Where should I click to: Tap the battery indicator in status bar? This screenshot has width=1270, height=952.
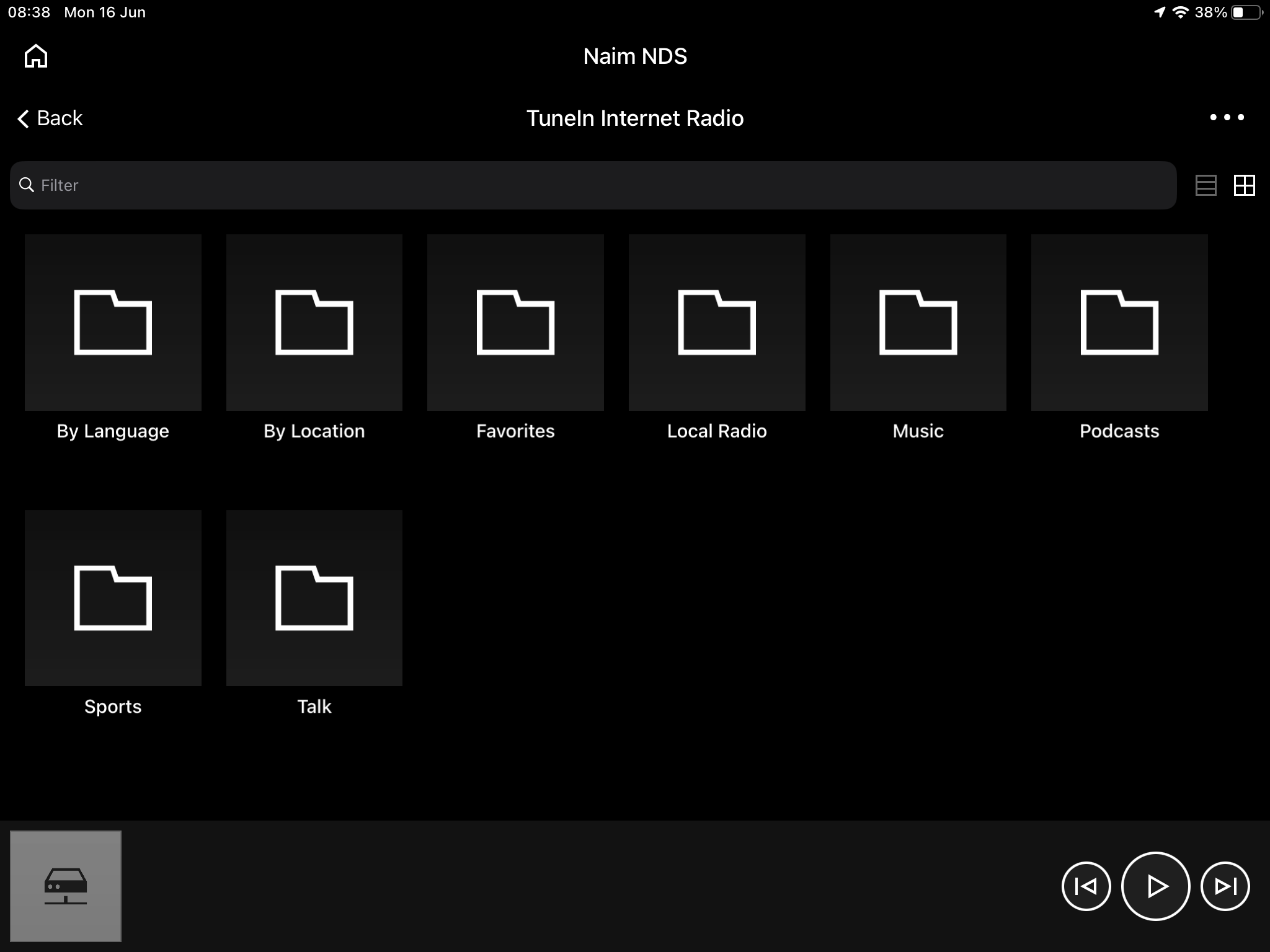[x=1247, y=12]
